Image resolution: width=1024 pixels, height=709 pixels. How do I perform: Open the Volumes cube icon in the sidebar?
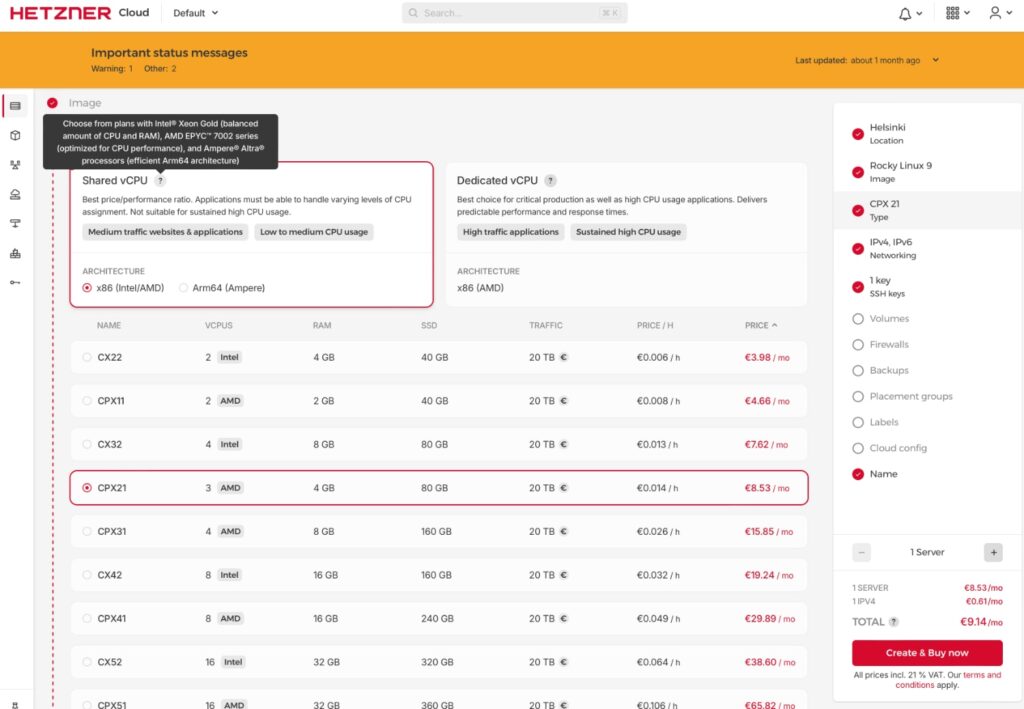[16, 136]
